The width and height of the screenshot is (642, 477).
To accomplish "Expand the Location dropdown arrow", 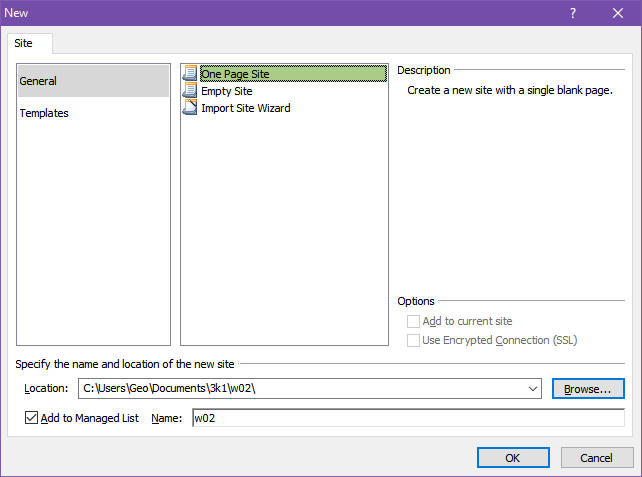I will tap(531, 388).
